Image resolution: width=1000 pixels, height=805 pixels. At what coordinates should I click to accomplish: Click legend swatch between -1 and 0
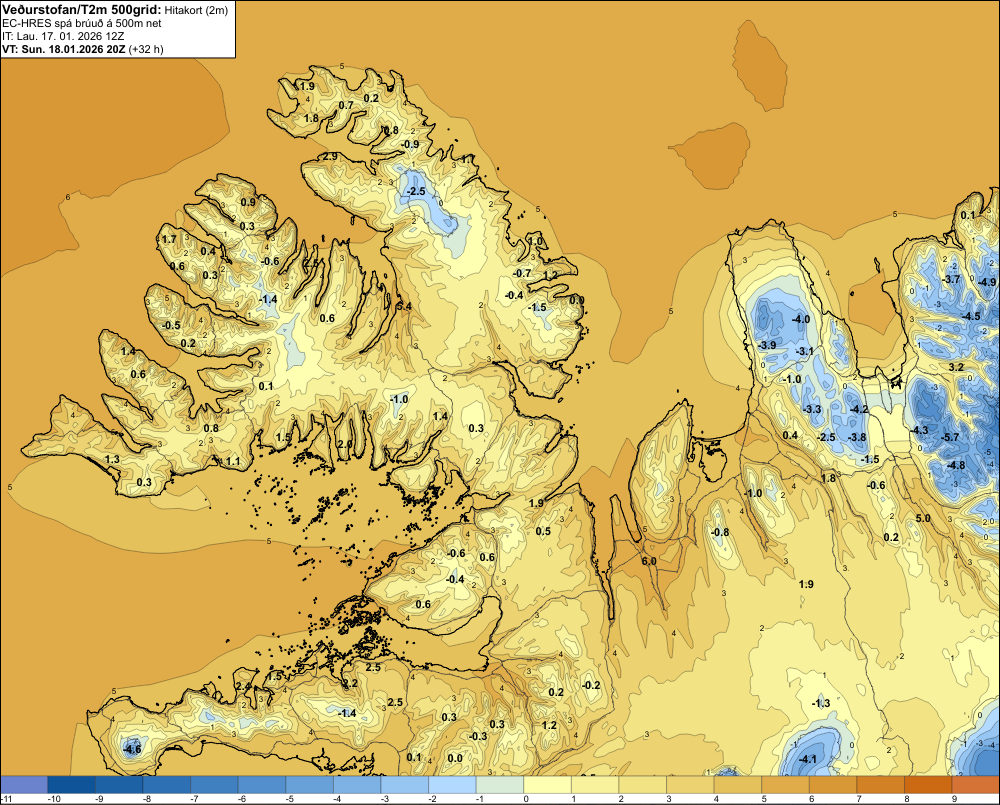click(500, 784)
